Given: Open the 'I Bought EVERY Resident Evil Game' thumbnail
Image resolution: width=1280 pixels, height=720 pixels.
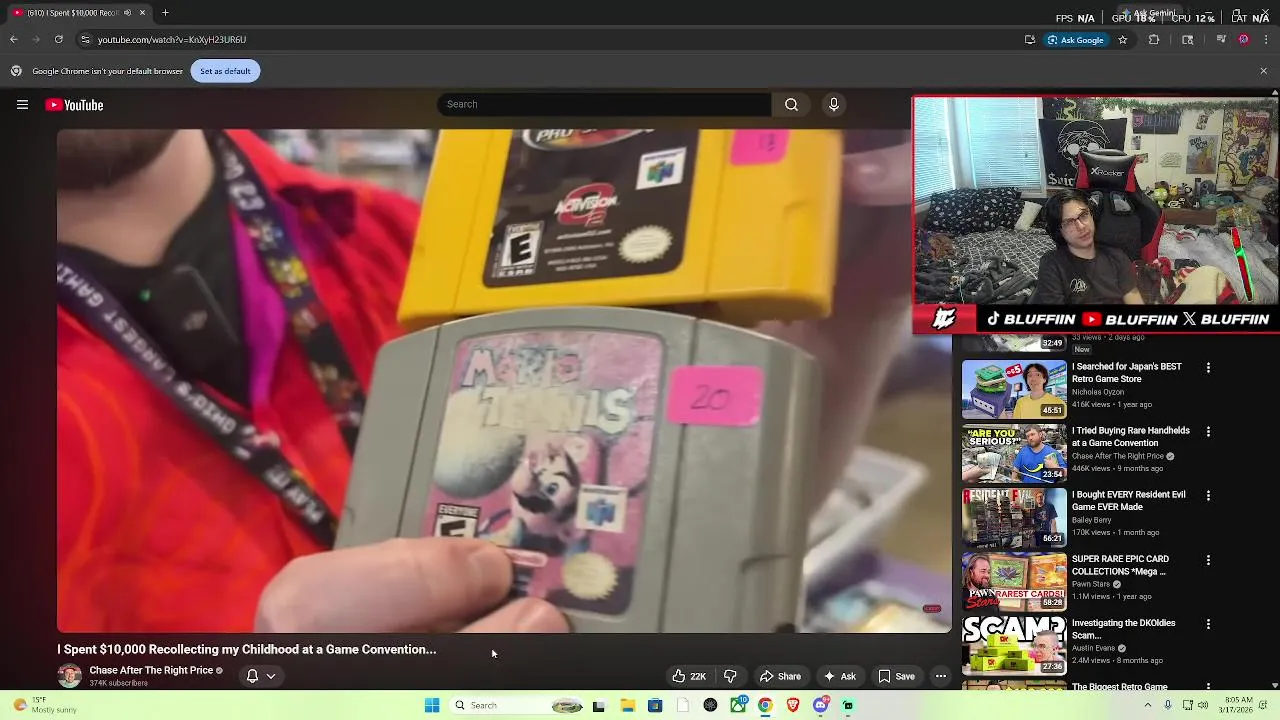Looking at the screenshot, I should coord(1014,517).
